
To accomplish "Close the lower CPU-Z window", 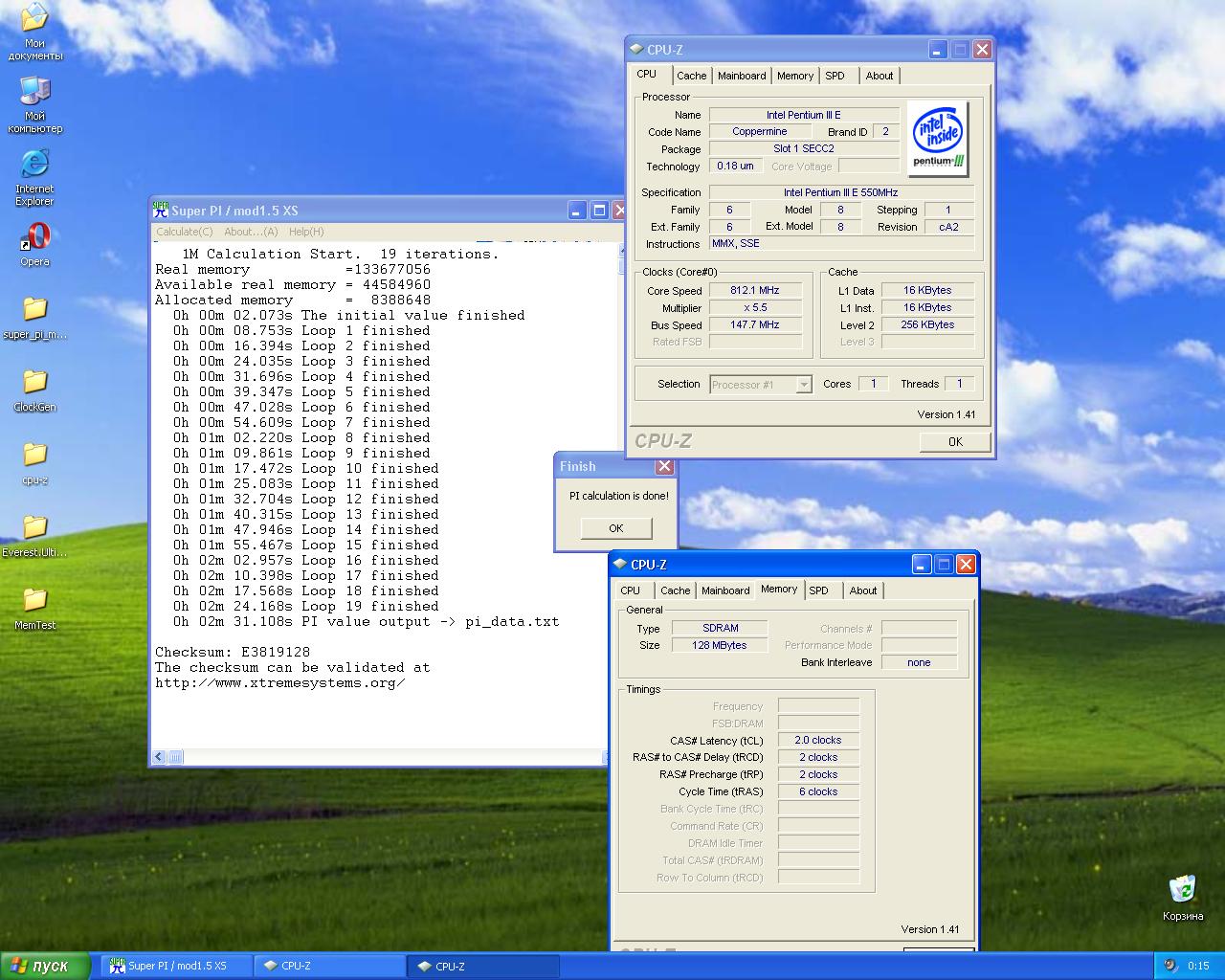I will [x=966, y=565].
